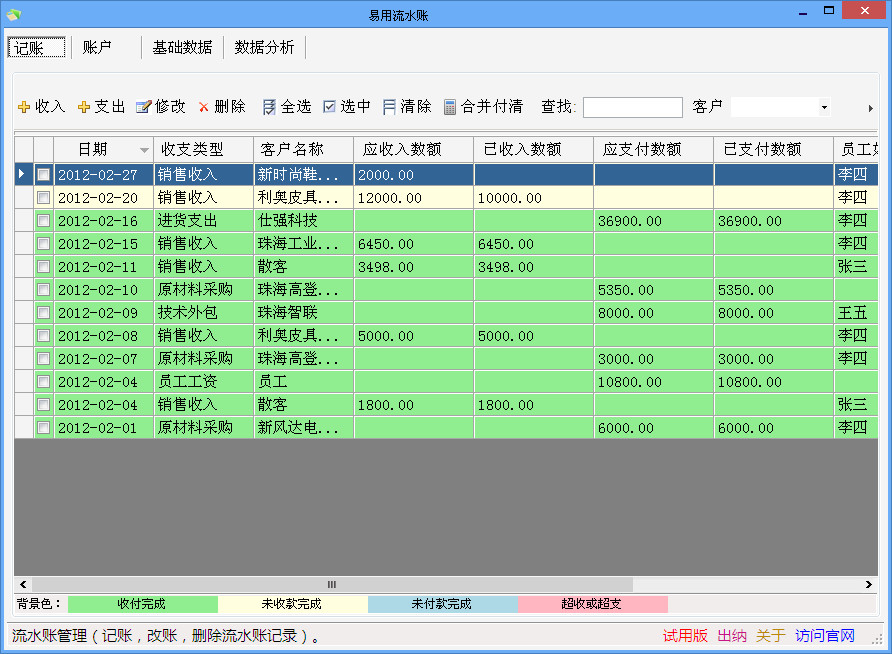Click date cell 2012-02-07
The width and height of the screenshot is (892, 654).
click(104, 358)
